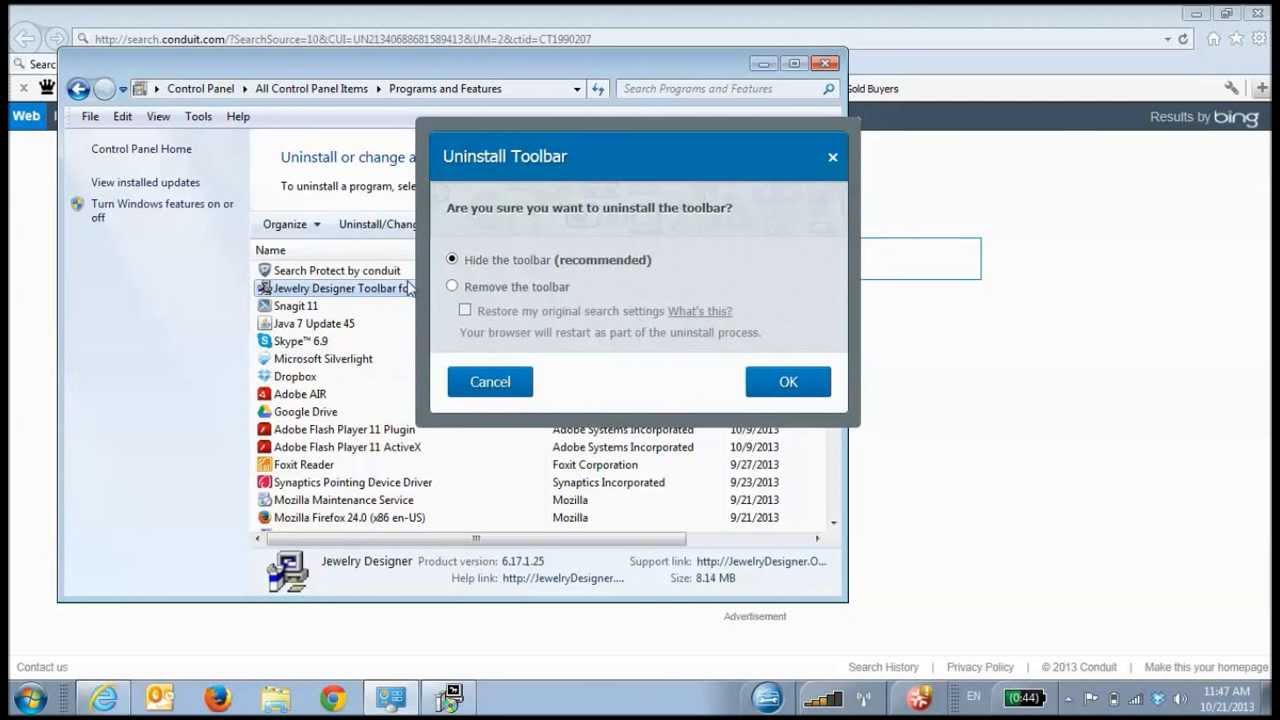The width and height of the screenshot is (1280, 720).
Task: Click the Dropbox program icon
Action: point(264,377)
